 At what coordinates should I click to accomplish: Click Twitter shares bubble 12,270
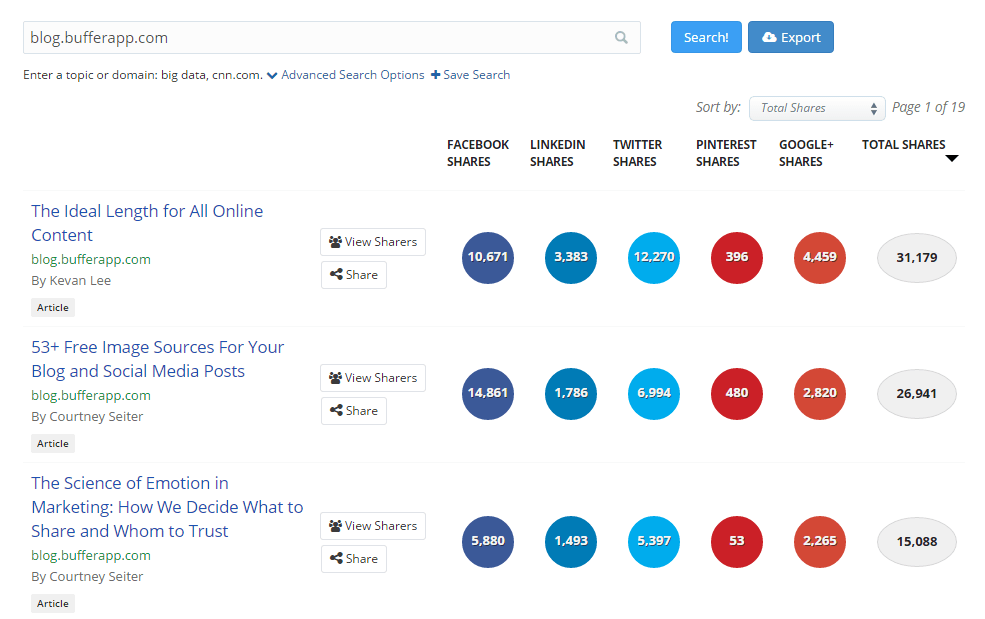(x=654, y=258)
